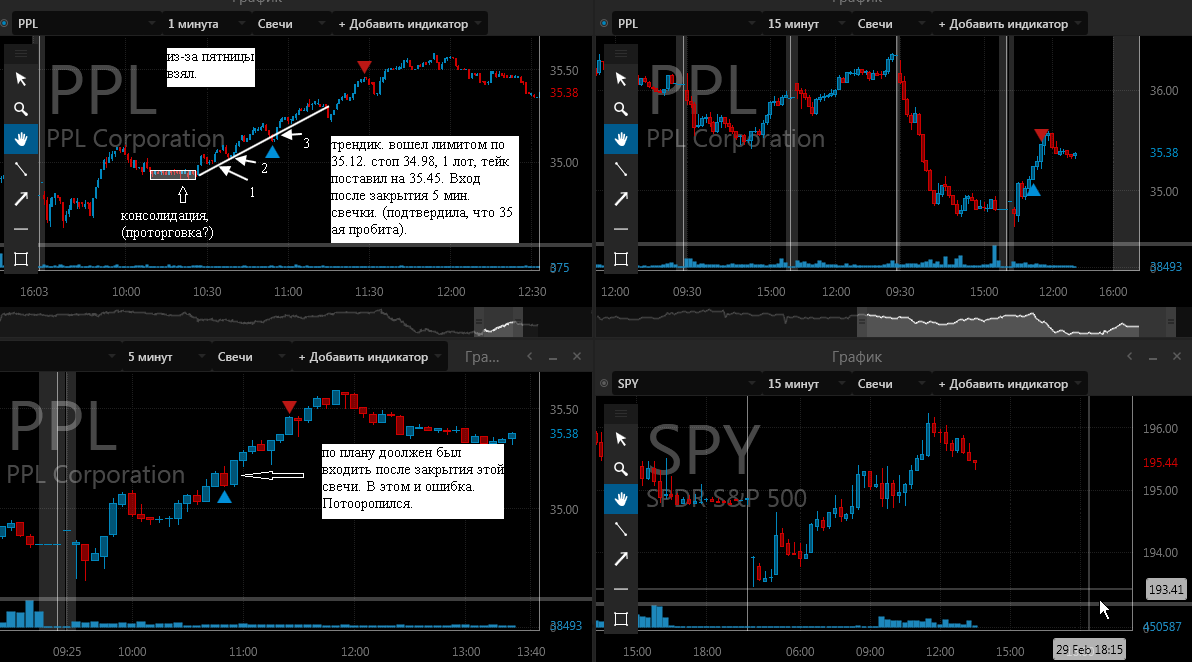Open the 'Свечи' chart type dropdown in the SPY panel

[887, 384]
